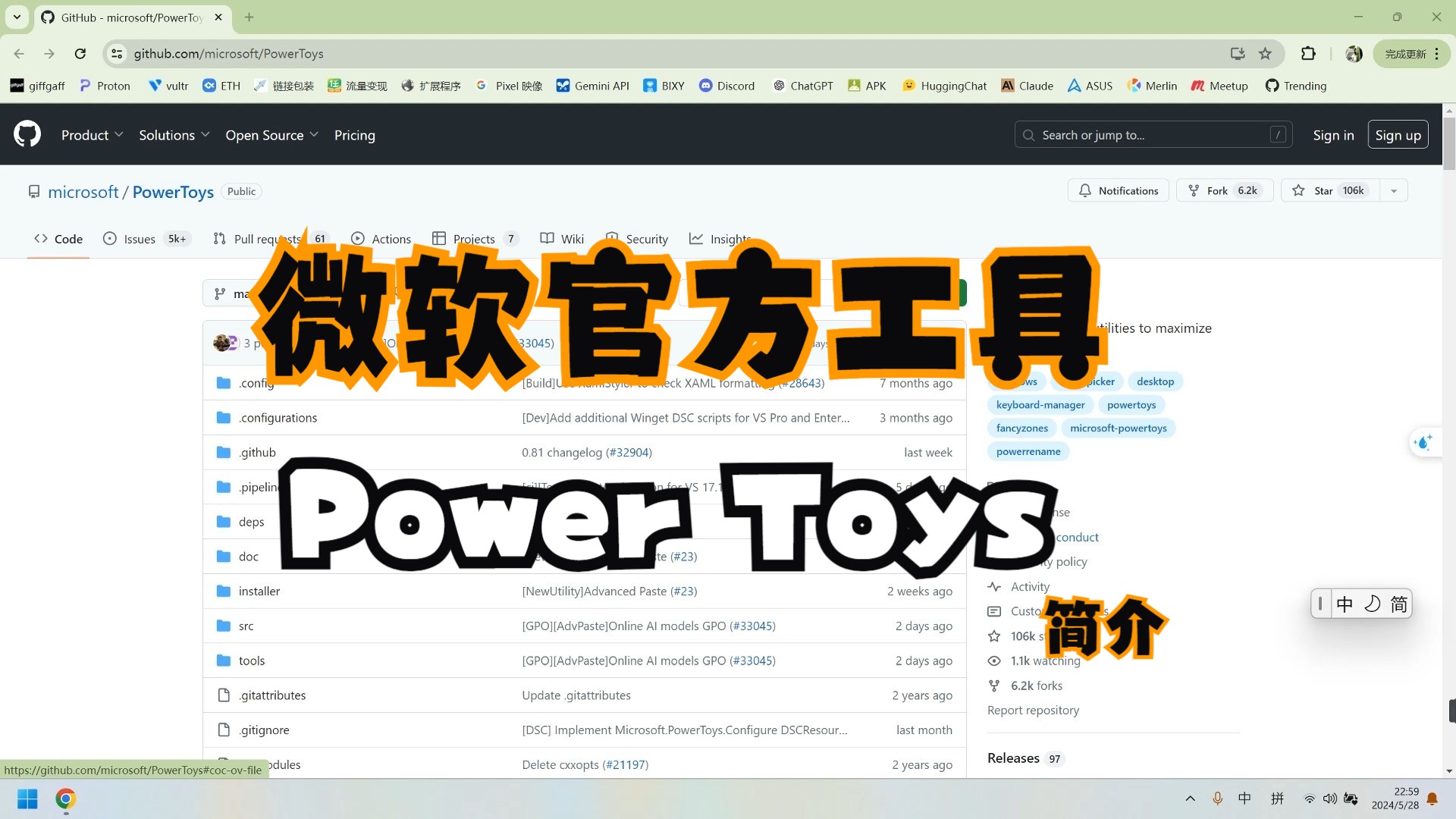
Task: Expand the Product dropdown menu
Action: click(91, 135)
